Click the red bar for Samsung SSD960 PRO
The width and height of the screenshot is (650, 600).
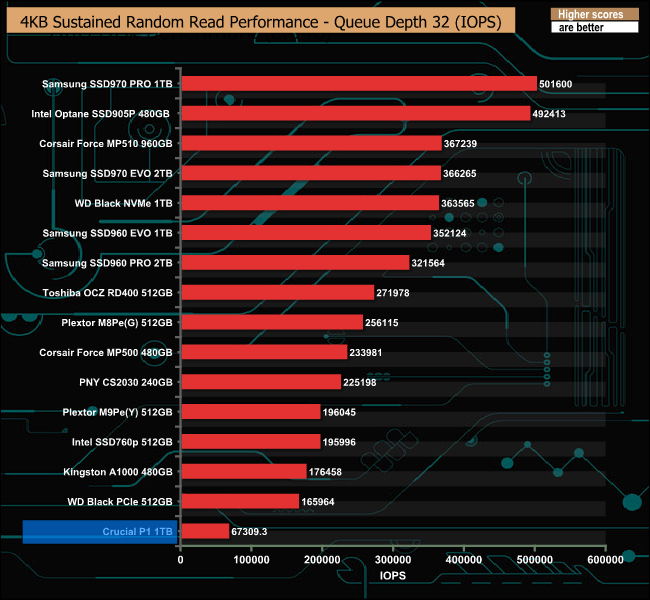[296, 263]
